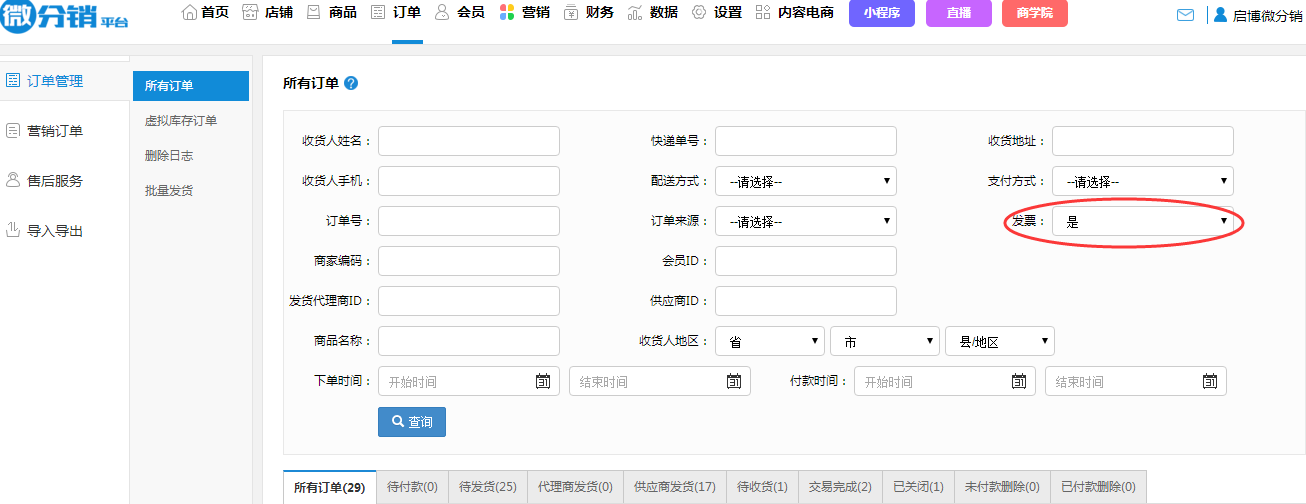The width and height of the screenshot is (1306, 504).
Task: Open the 支付方式 dropdown
Action: 1142,181
